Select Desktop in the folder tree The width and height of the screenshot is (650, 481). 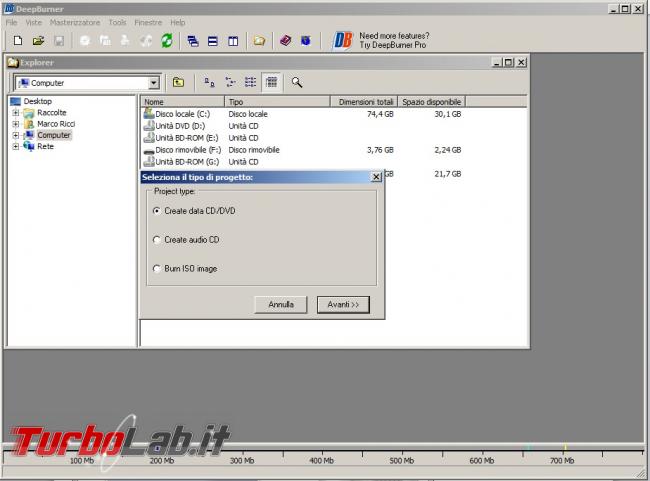click(38, 101)
